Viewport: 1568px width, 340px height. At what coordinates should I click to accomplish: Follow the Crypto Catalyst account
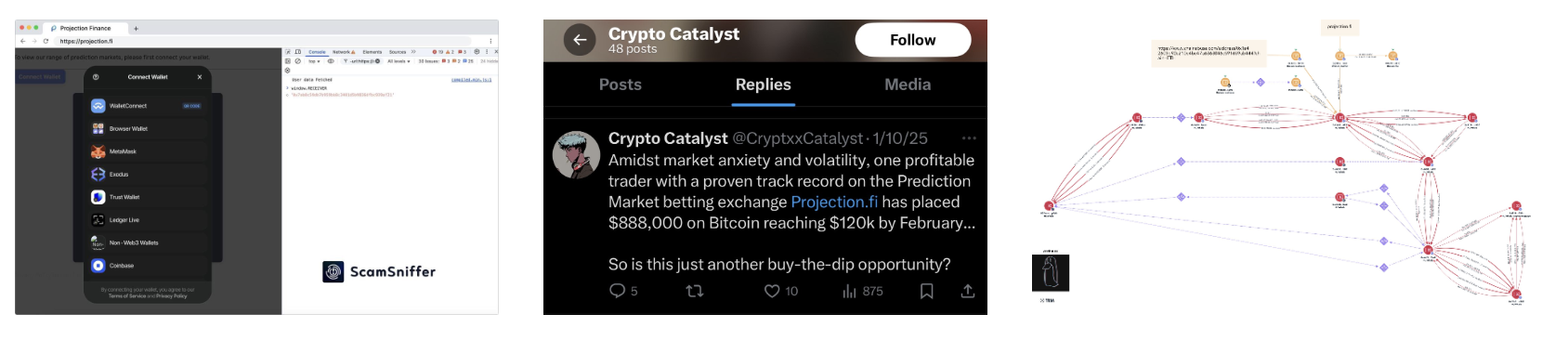click(x=913, y=40)
